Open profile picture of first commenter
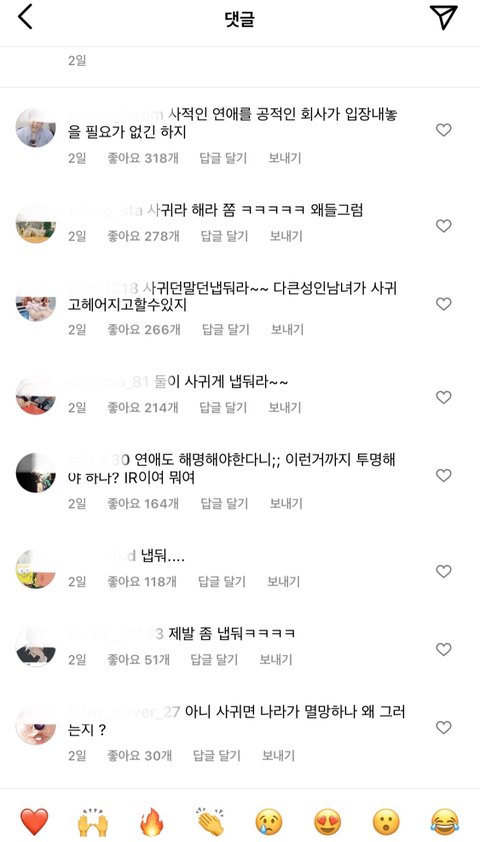 tap(35, 127)
